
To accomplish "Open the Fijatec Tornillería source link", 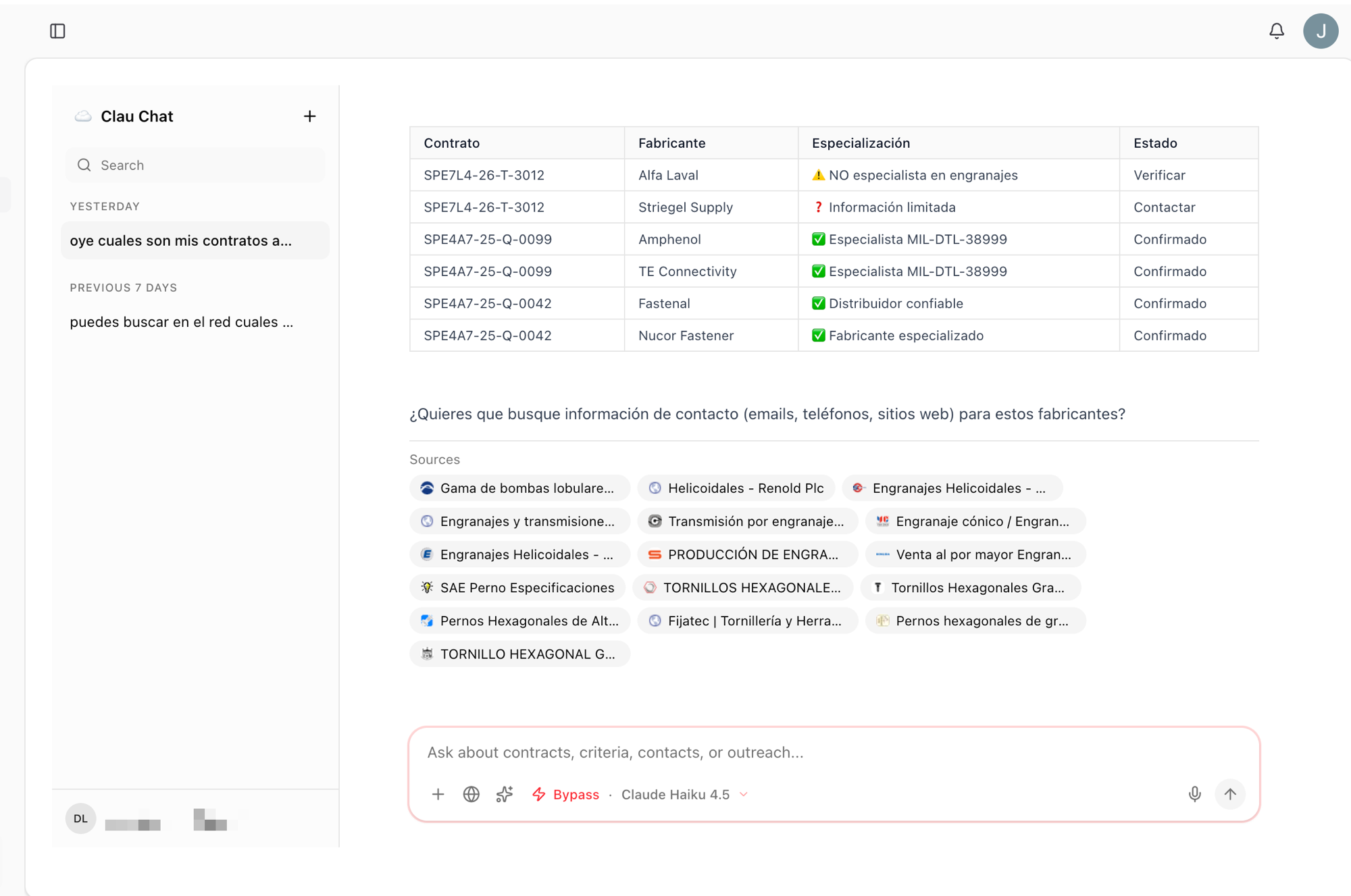I will coord(747,621).
